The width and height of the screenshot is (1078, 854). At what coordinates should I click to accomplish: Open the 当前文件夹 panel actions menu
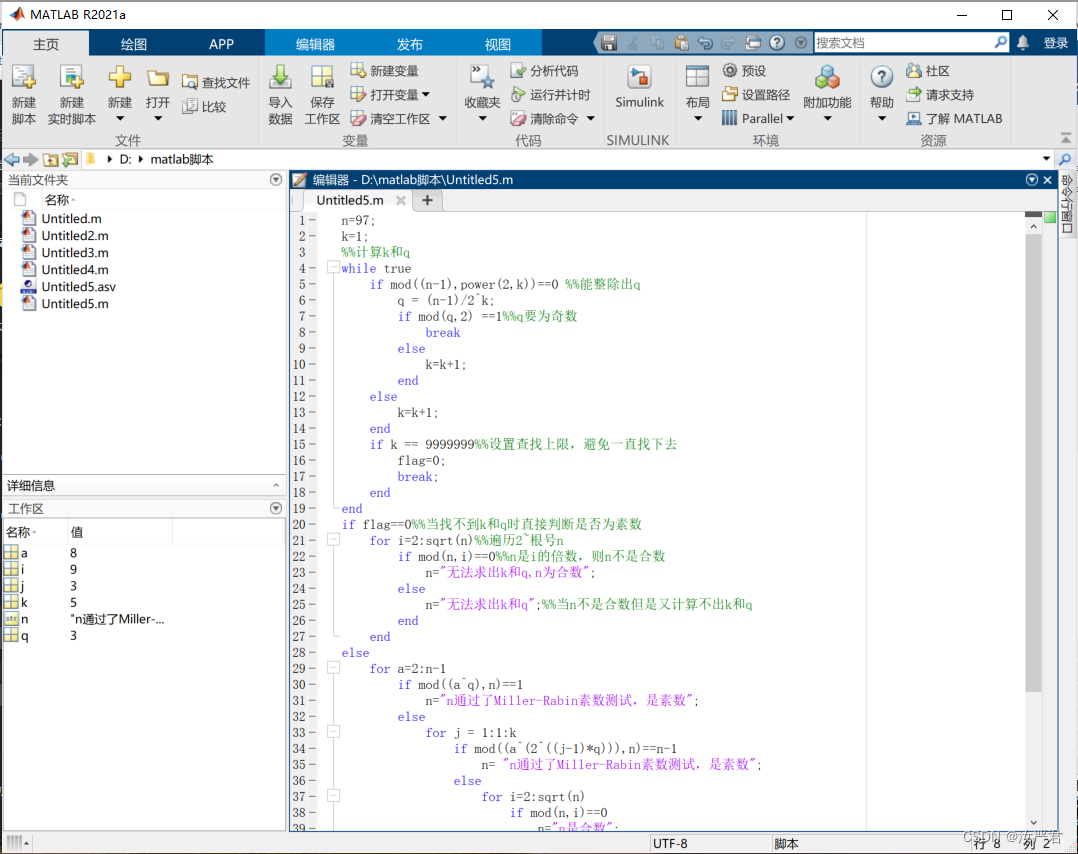pyautogui.click(x=276, y=179)
